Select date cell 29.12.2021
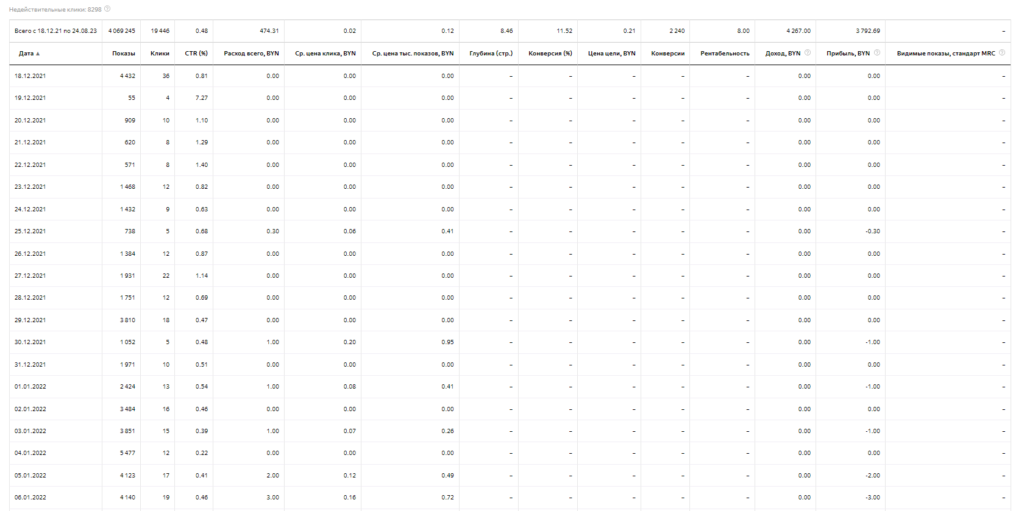The image size is (1024, 511). (x=30, y=320)
